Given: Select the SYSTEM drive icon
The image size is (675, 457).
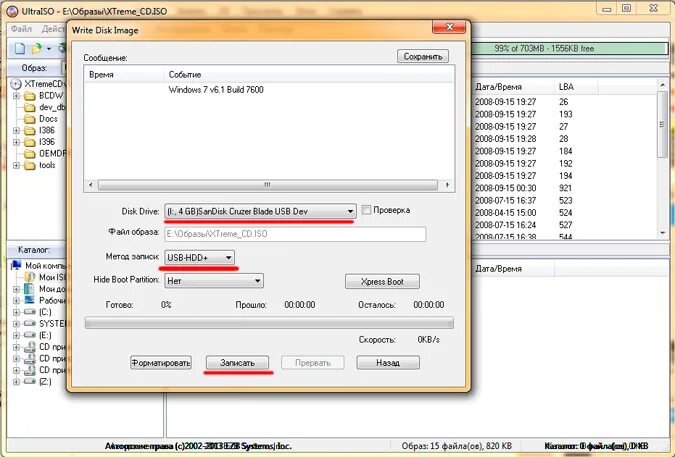Looking at the screenshot, I should click(30, 323).
